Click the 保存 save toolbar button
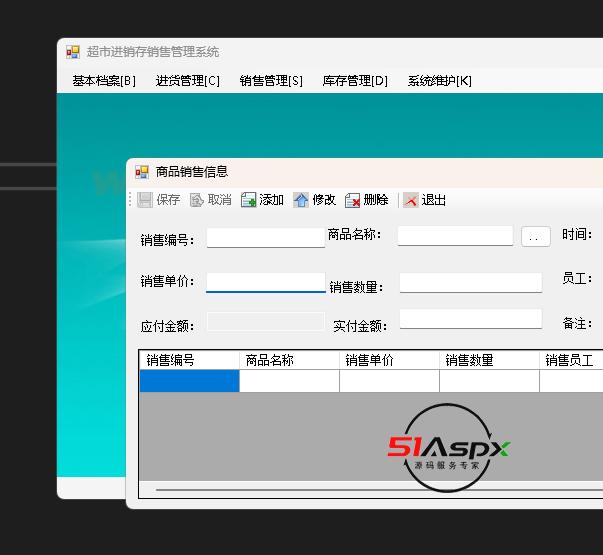Screen dimensions: 603x555 [x=158, y=200]
